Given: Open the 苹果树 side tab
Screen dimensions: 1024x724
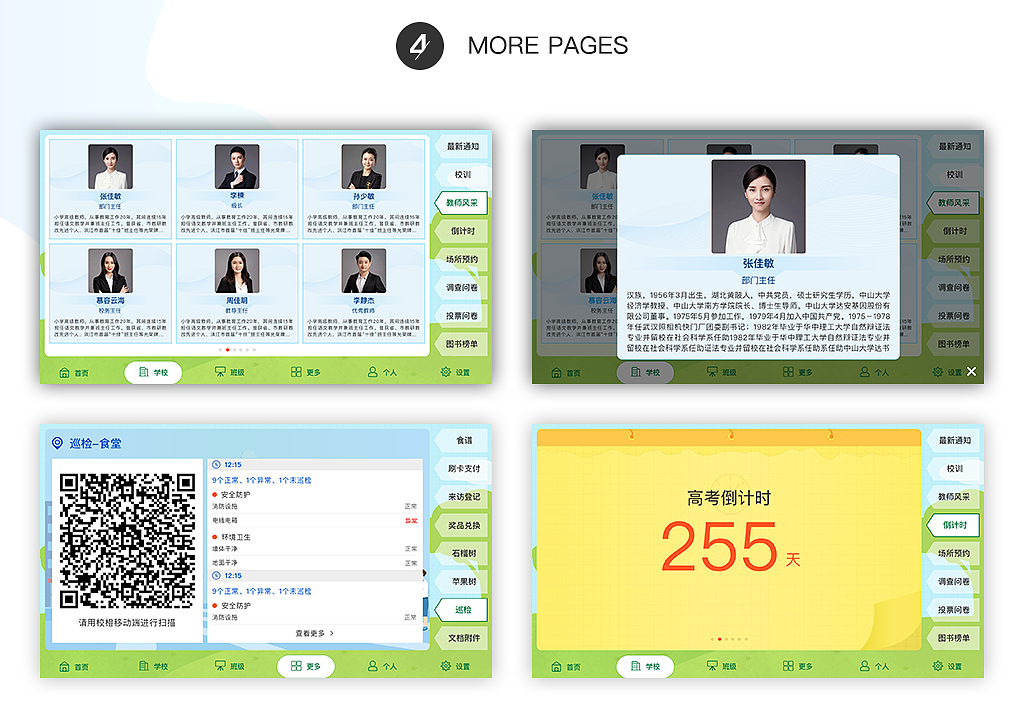Looking at the screenshot, I should click(x=462, y=581).
